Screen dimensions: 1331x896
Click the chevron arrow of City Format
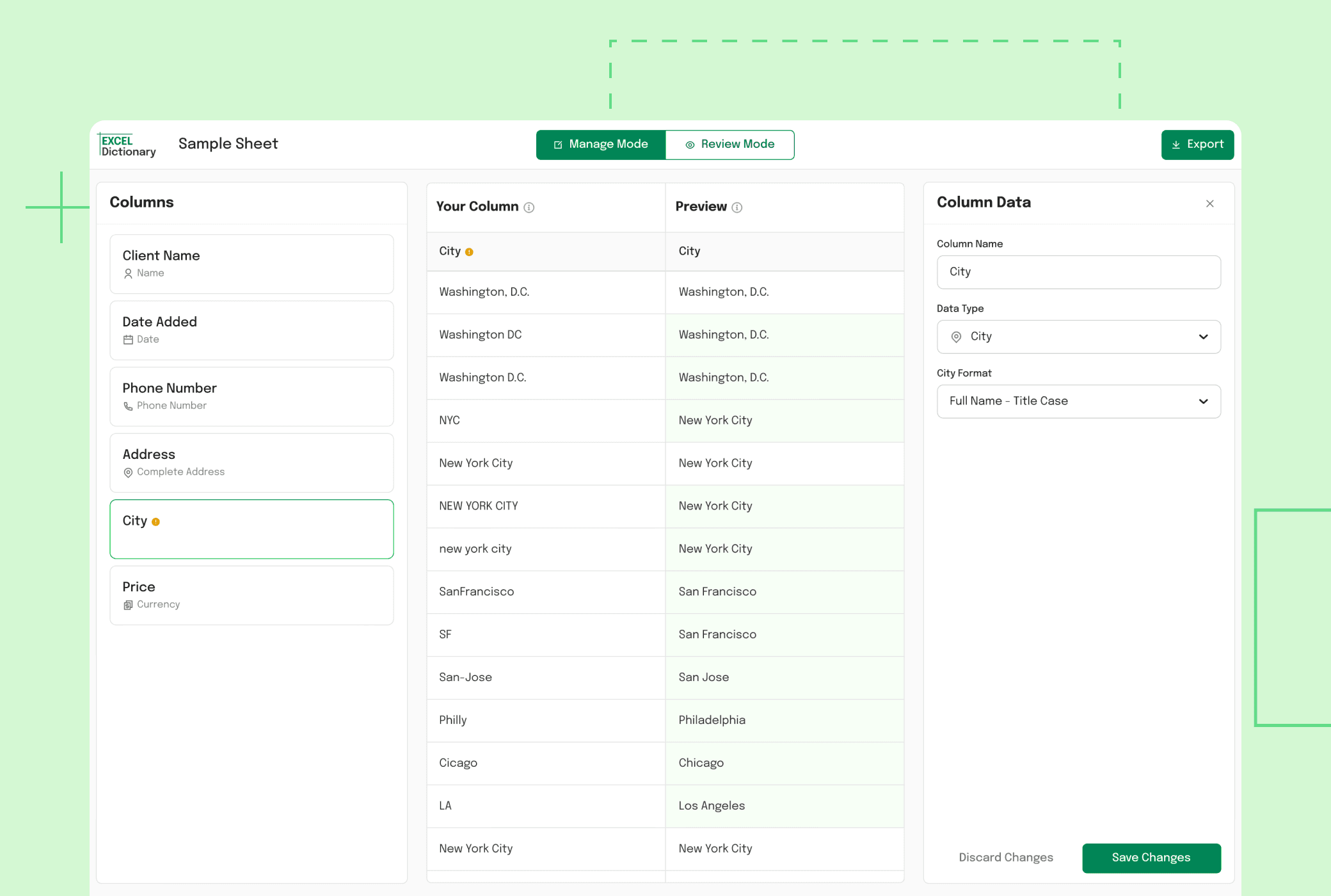click(x=1203, y=401)
